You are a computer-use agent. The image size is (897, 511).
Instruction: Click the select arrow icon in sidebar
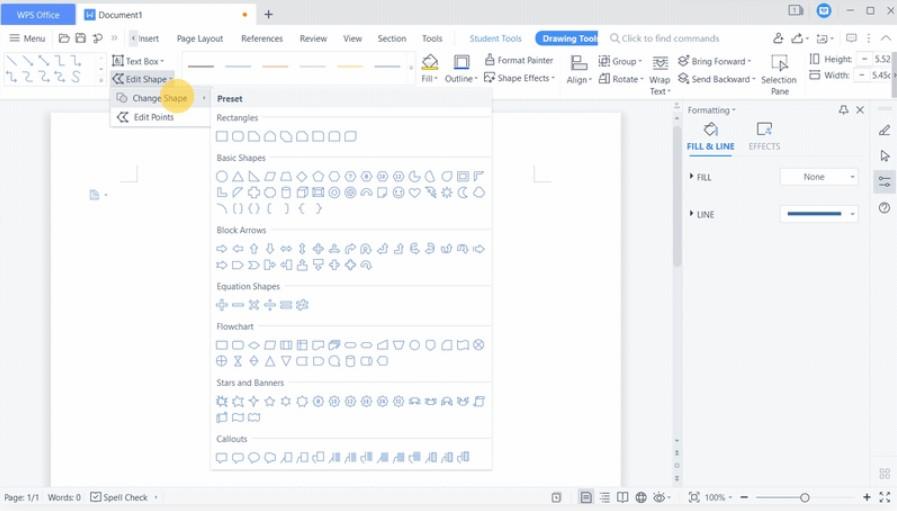point(884,156)
